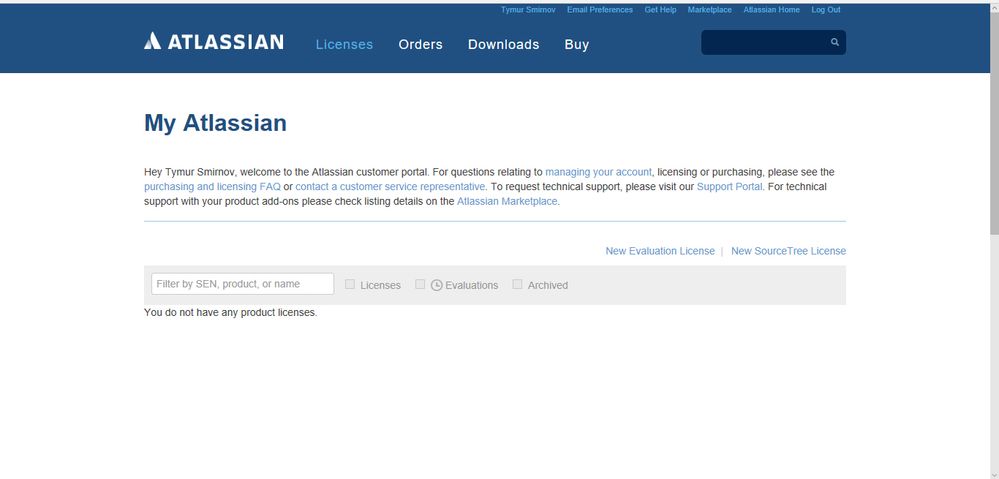Open the managing your account link
The height and width of the screenshot is (479, 999).
[598, 172]
